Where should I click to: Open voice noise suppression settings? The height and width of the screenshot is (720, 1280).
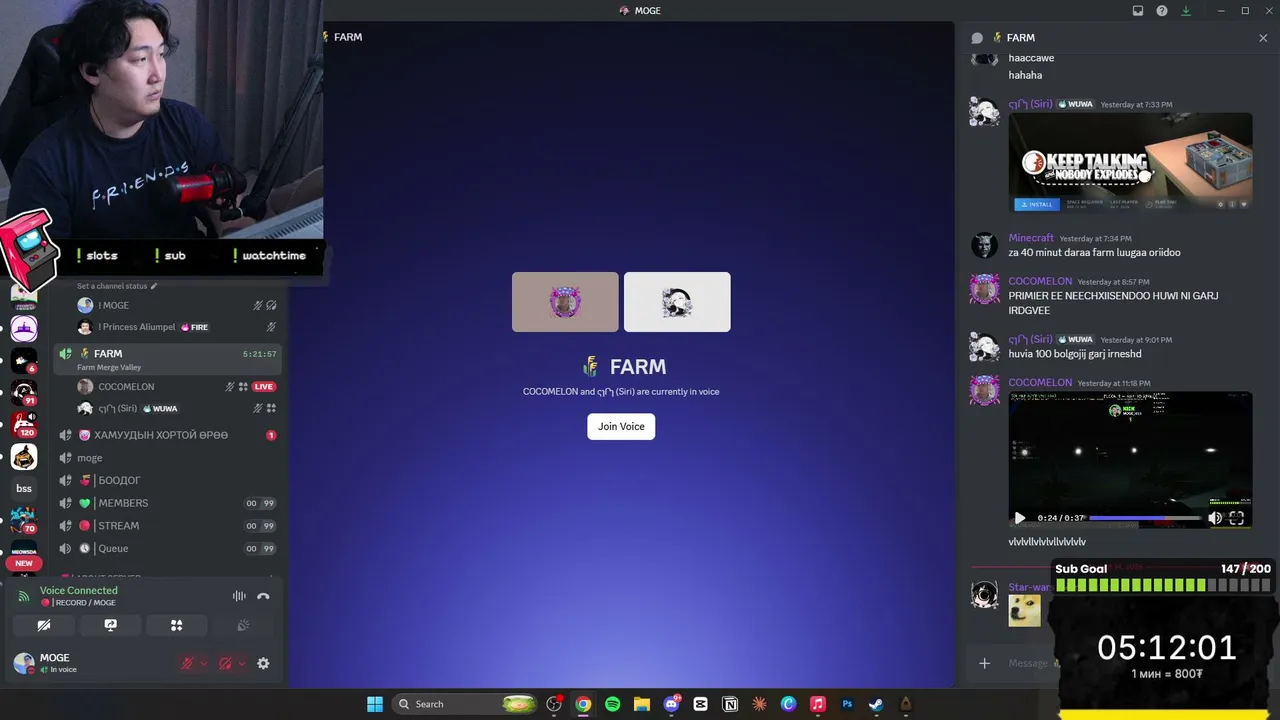pos(239,596)
